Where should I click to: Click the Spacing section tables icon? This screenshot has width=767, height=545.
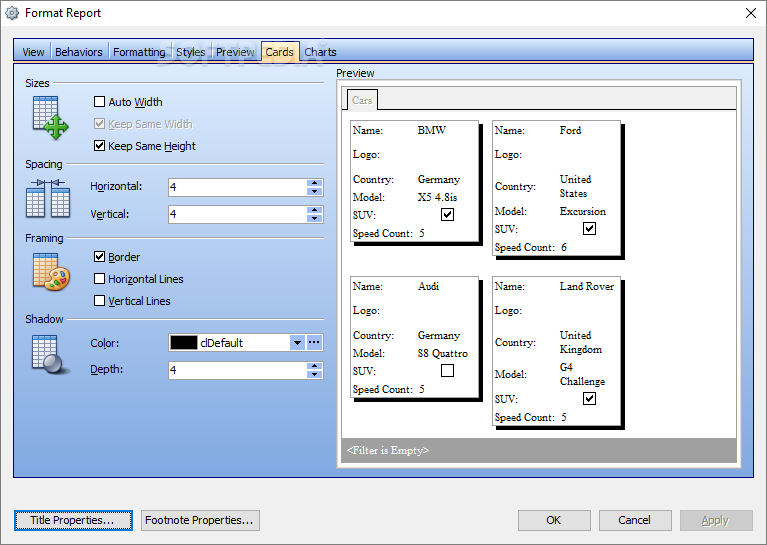[48, 198]
